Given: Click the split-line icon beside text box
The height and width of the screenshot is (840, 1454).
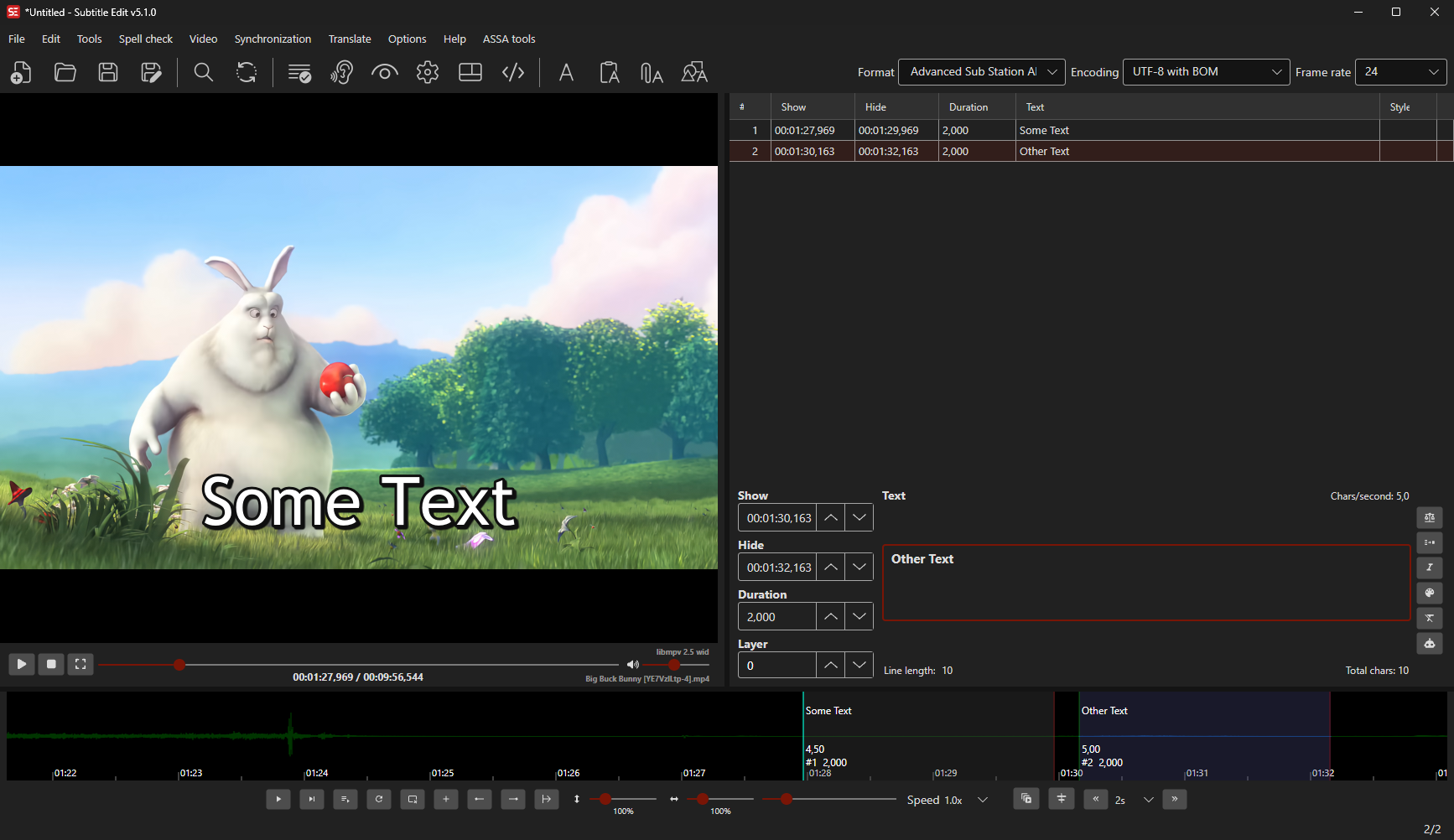Looking at the screenshot, I should 1430,543.
